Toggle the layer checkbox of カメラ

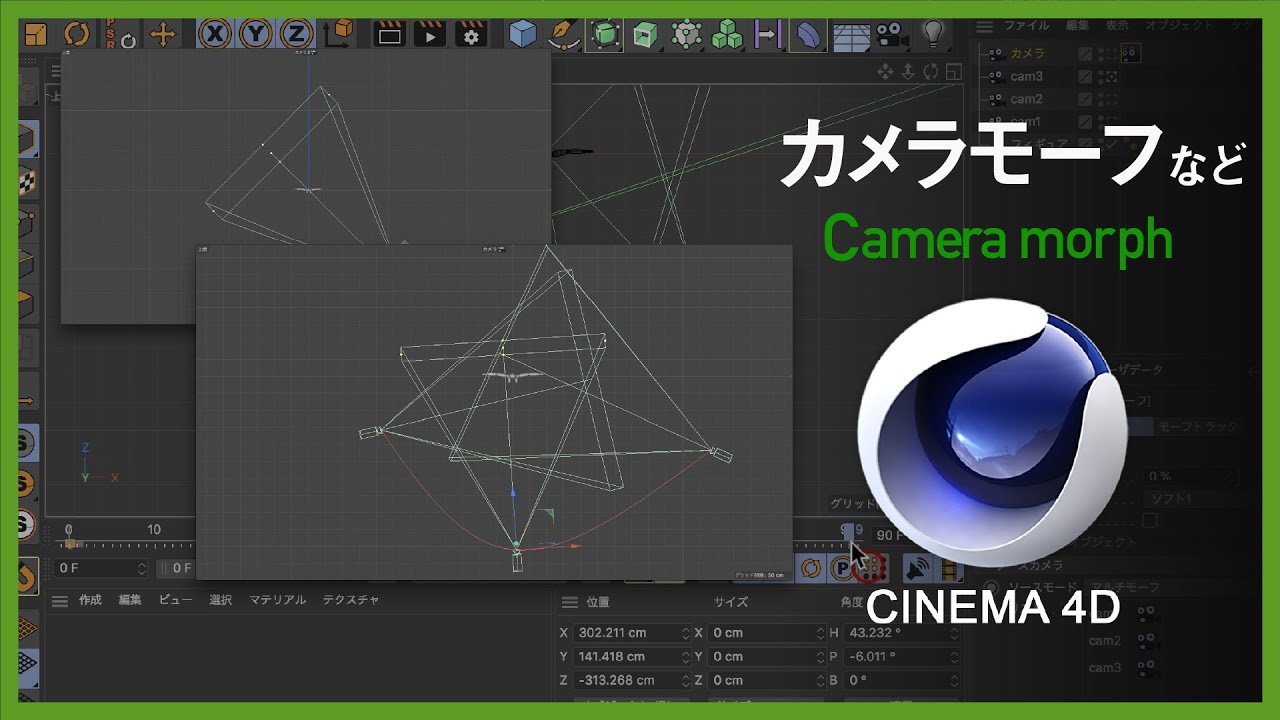1085,53
